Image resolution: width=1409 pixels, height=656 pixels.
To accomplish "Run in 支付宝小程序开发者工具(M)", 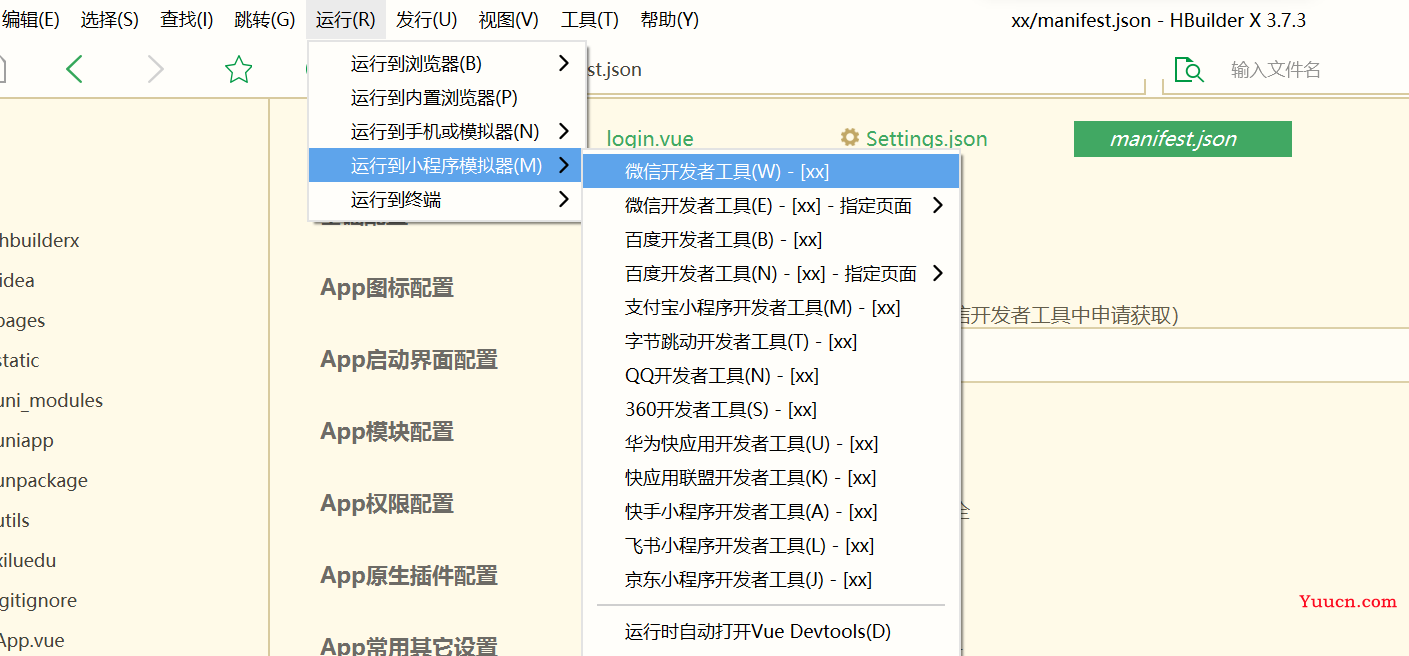I will coord(771,308).
